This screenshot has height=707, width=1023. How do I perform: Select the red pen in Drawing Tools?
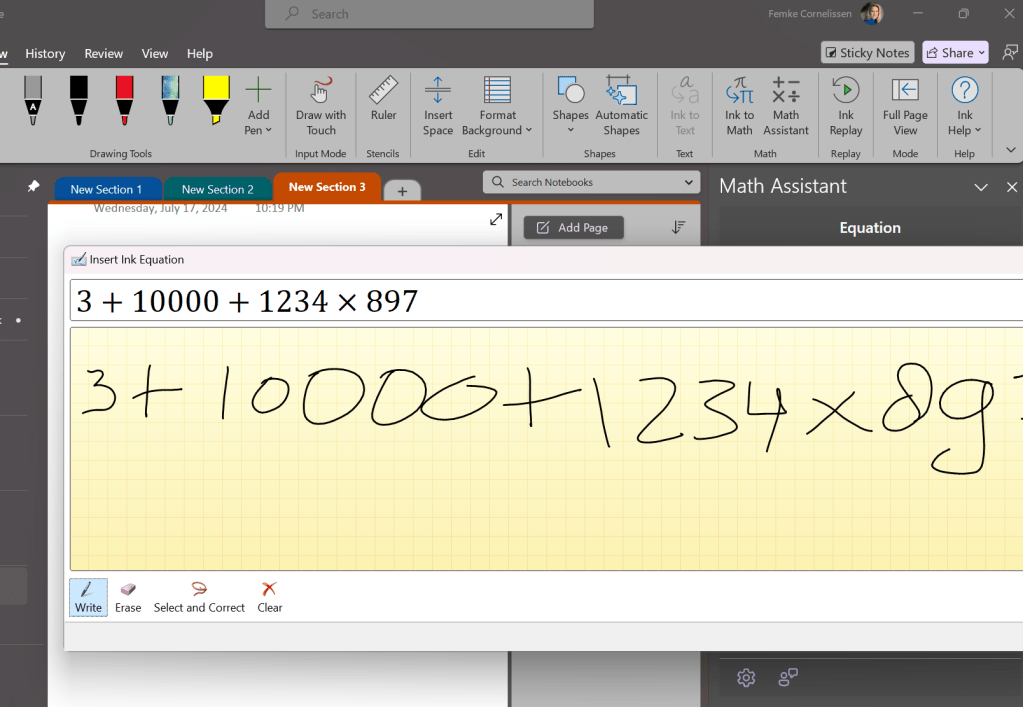[125, 101]
